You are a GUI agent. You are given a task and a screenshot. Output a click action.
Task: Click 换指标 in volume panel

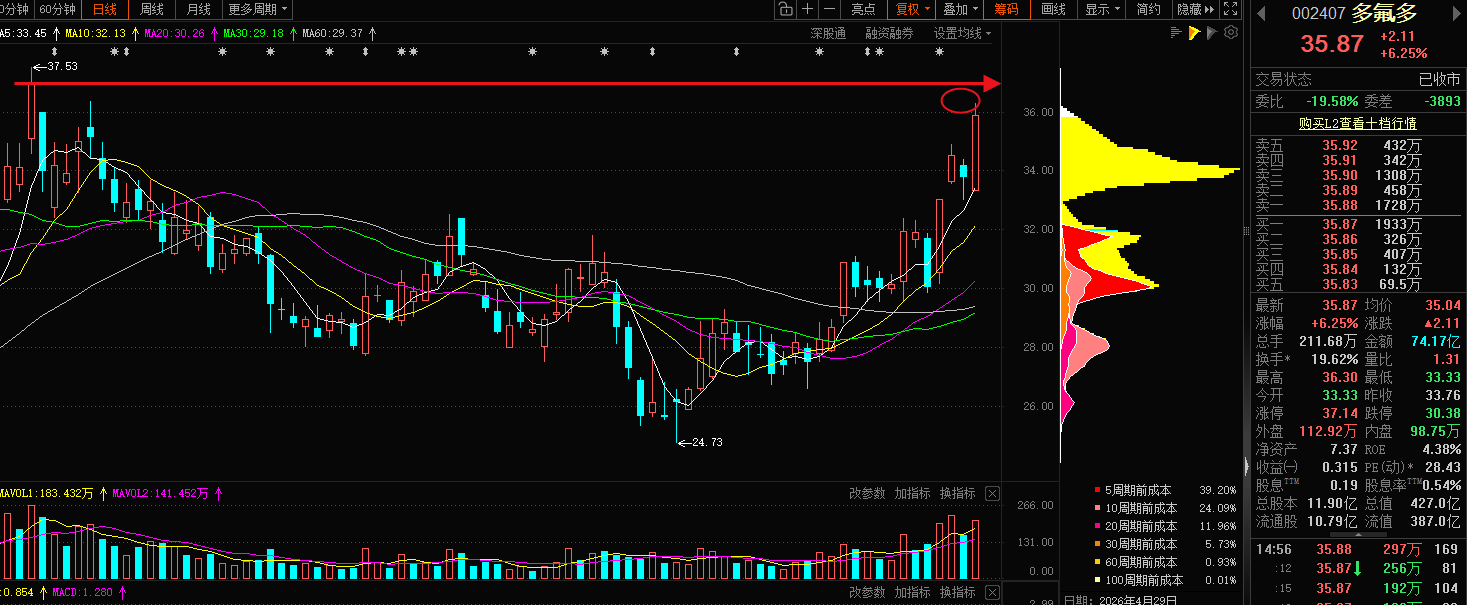(x=957, y=493)
